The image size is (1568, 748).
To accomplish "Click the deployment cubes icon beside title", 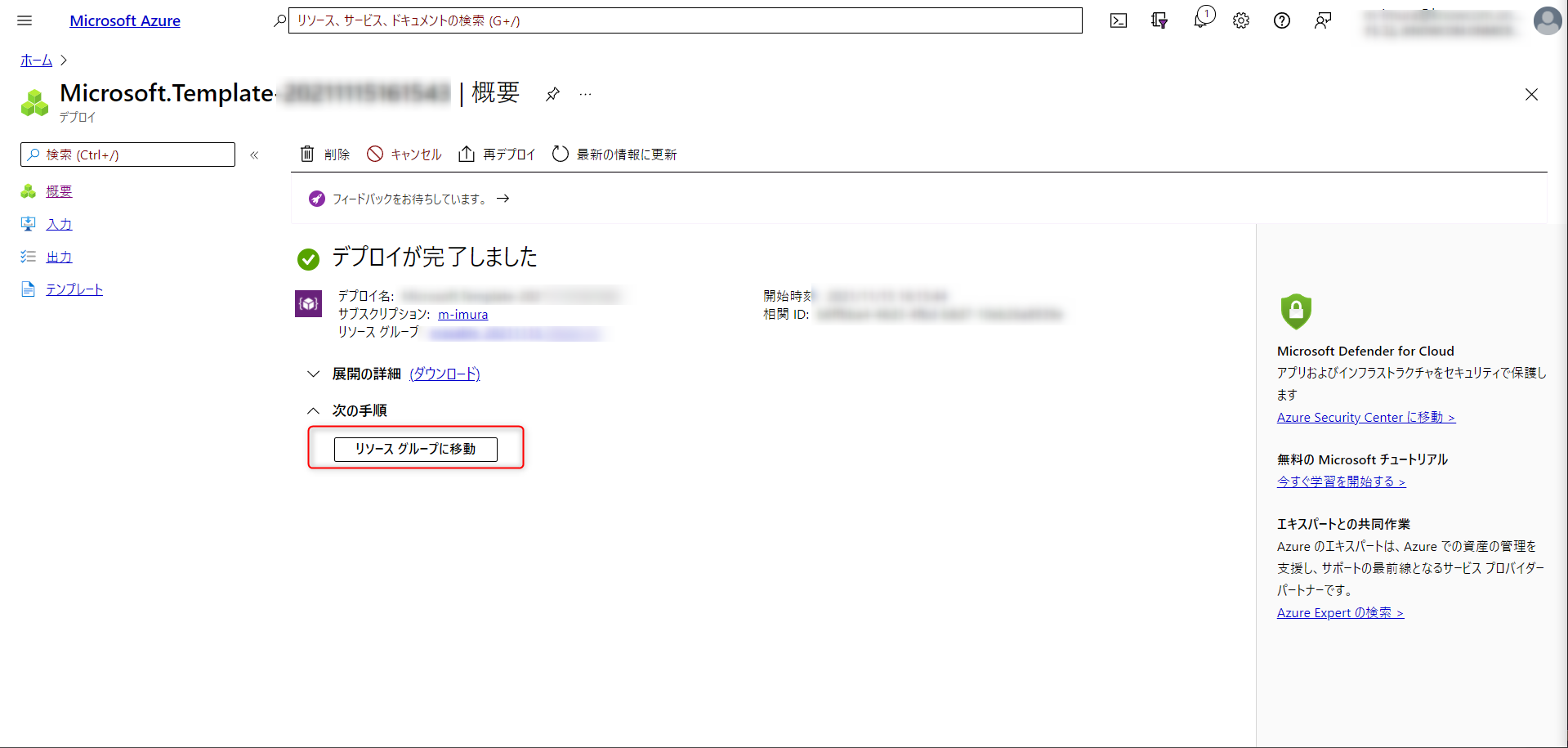I will coord(34,103).
